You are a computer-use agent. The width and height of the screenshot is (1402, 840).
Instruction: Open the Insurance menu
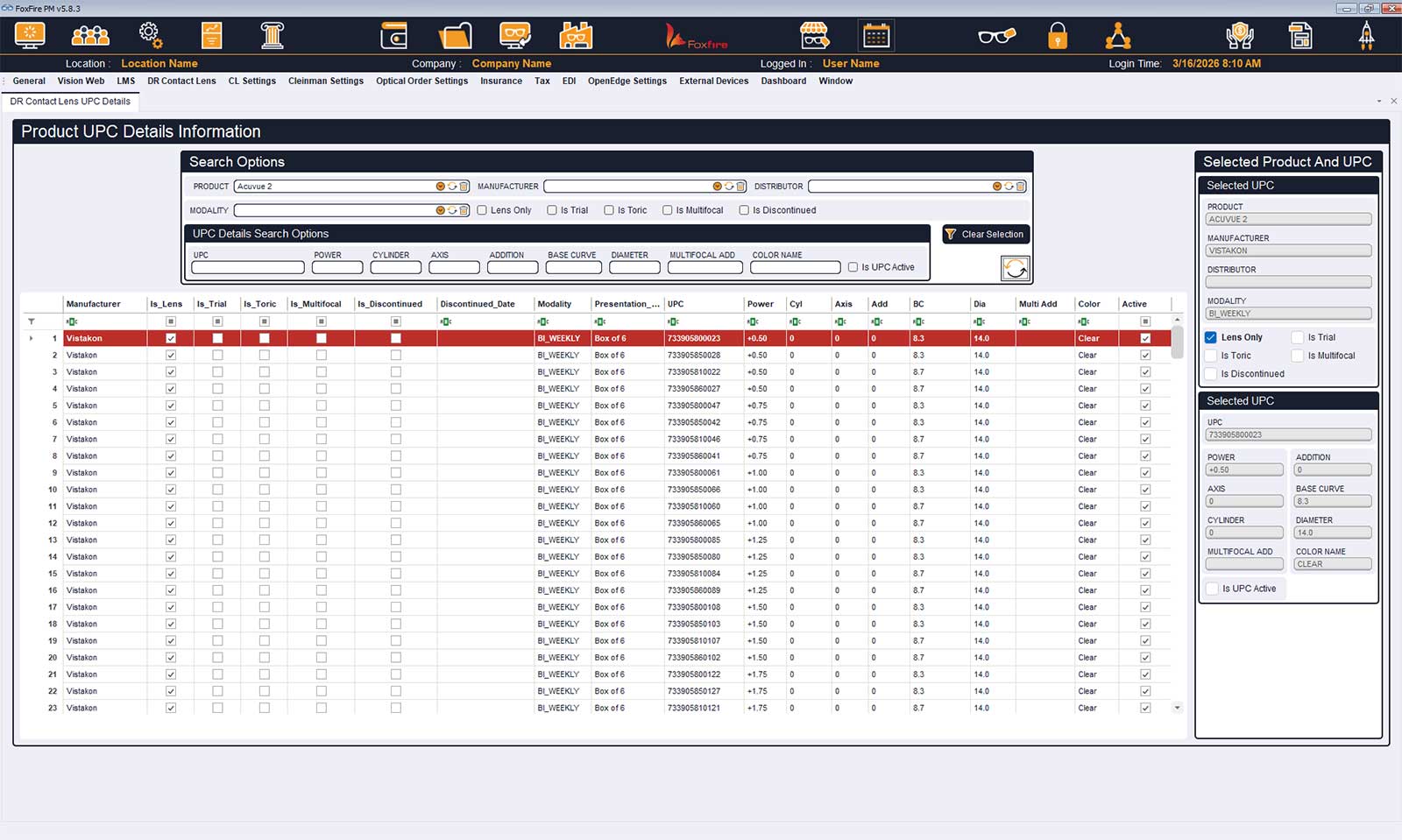501,81
